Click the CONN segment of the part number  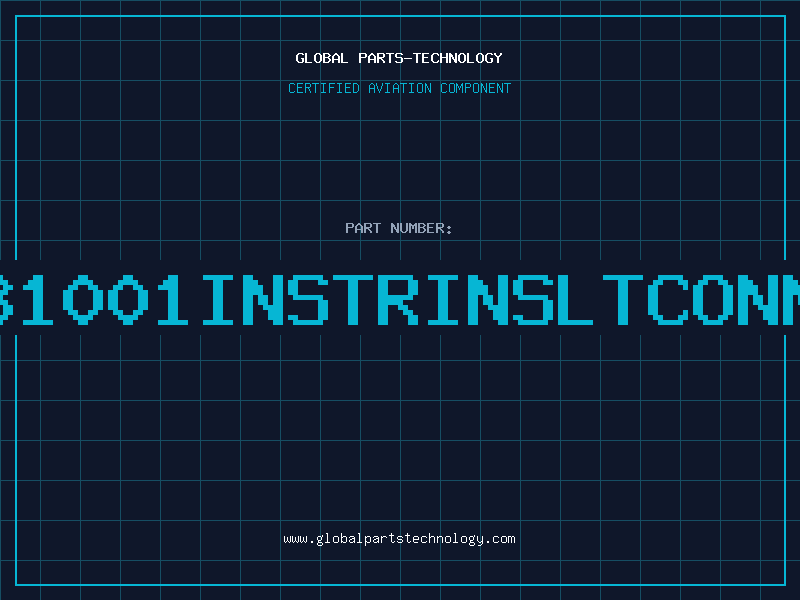click(723, 300)
